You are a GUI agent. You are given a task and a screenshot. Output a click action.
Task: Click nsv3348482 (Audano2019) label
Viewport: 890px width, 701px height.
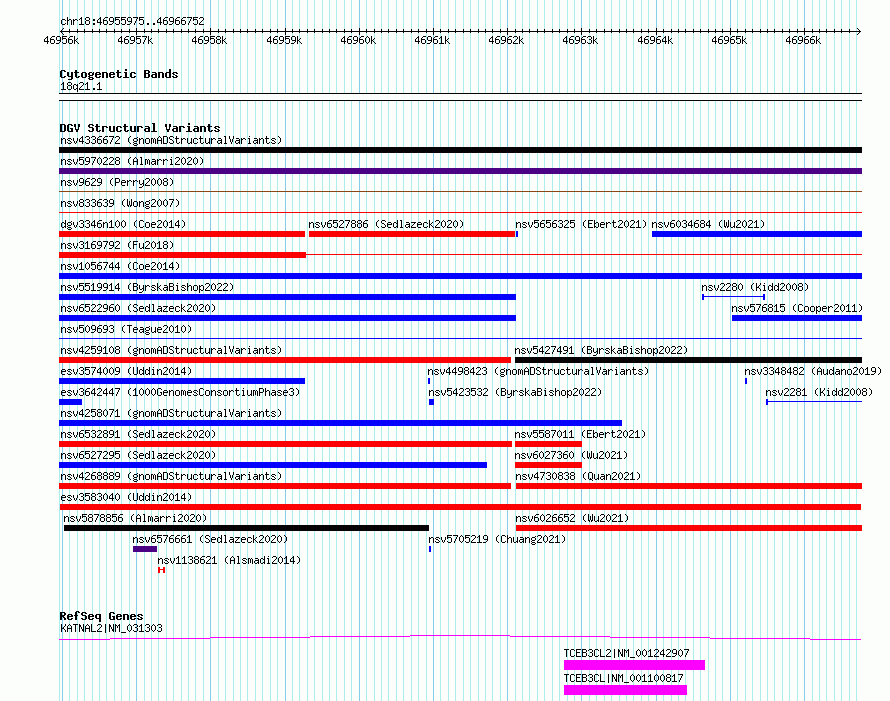coord(813,371)
